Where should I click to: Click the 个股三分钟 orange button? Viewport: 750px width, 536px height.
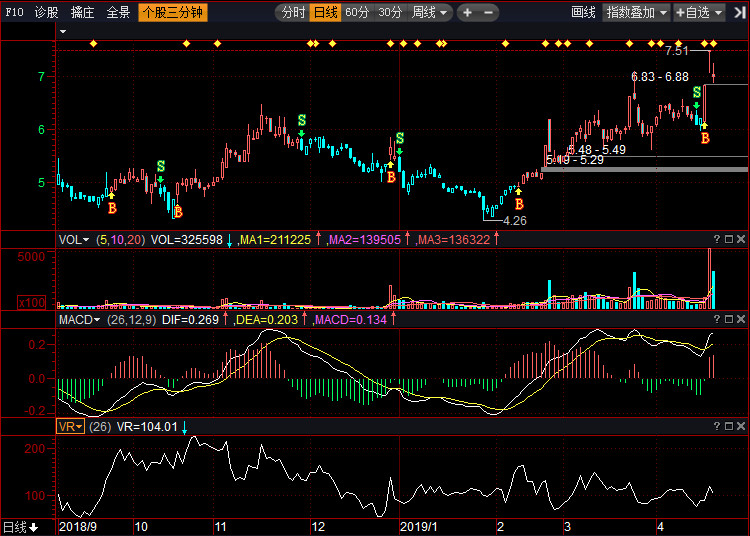point(173,12)
